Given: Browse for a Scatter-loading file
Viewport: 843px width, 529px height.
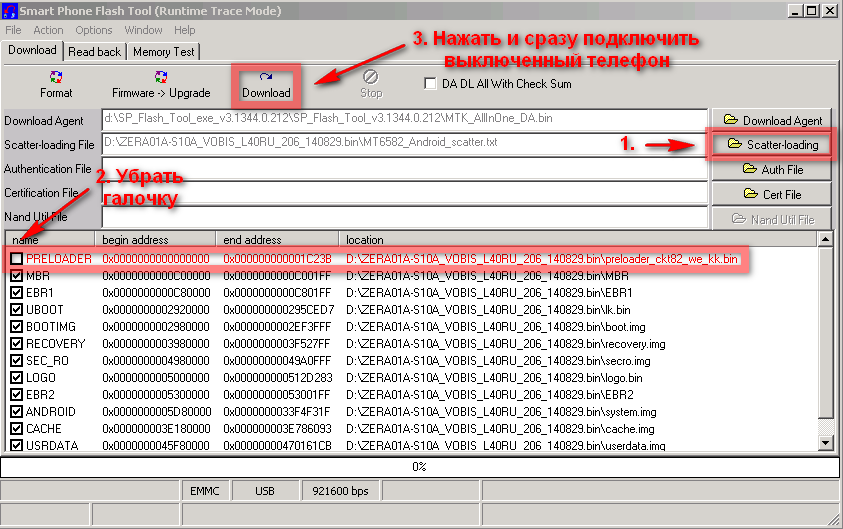Looking at the screenshot, I should [x=771, y=144].
